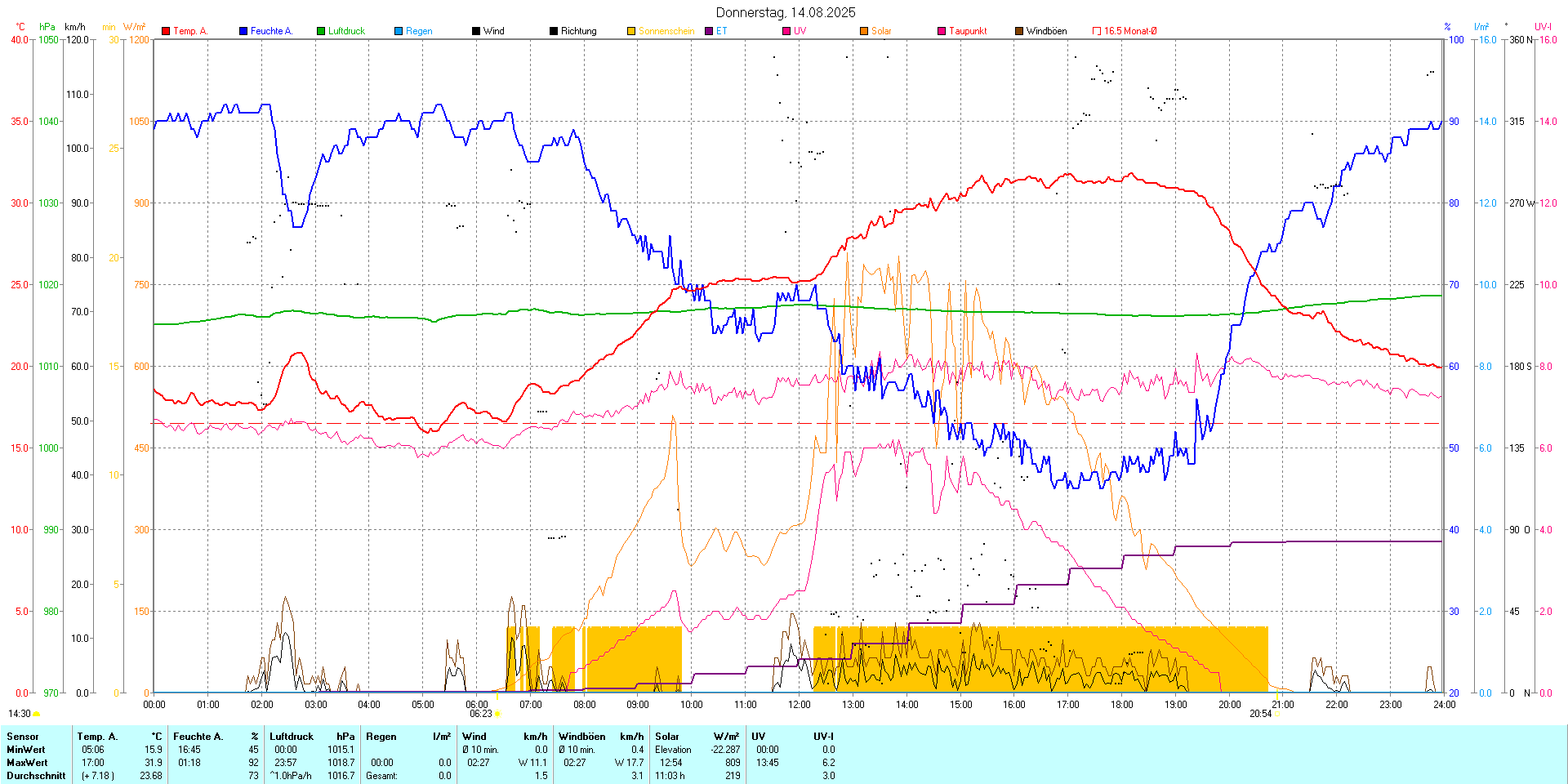The width and height of the screenshot is (1568, 784).
Task: Click the black Wind legend square
Action: pos(476,31)
